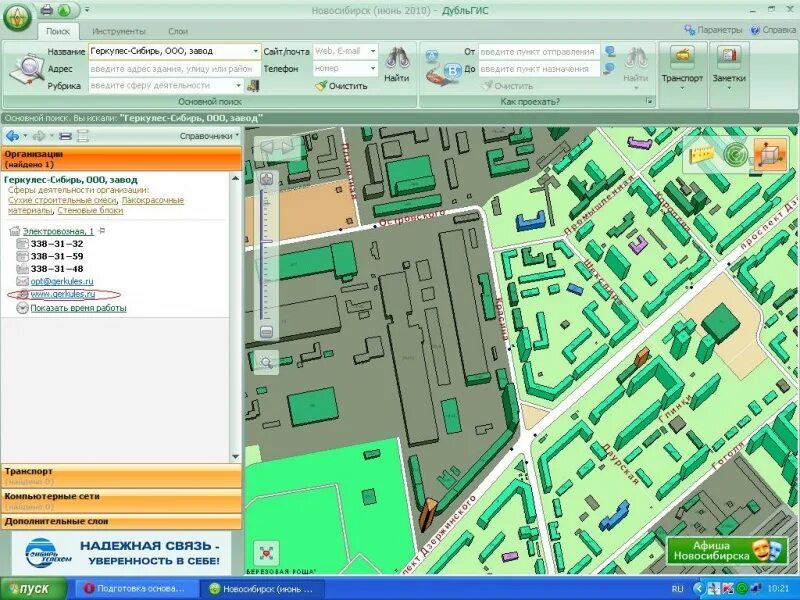
Task: Click results list scrollbar up arrow
Action: [235, 178]
